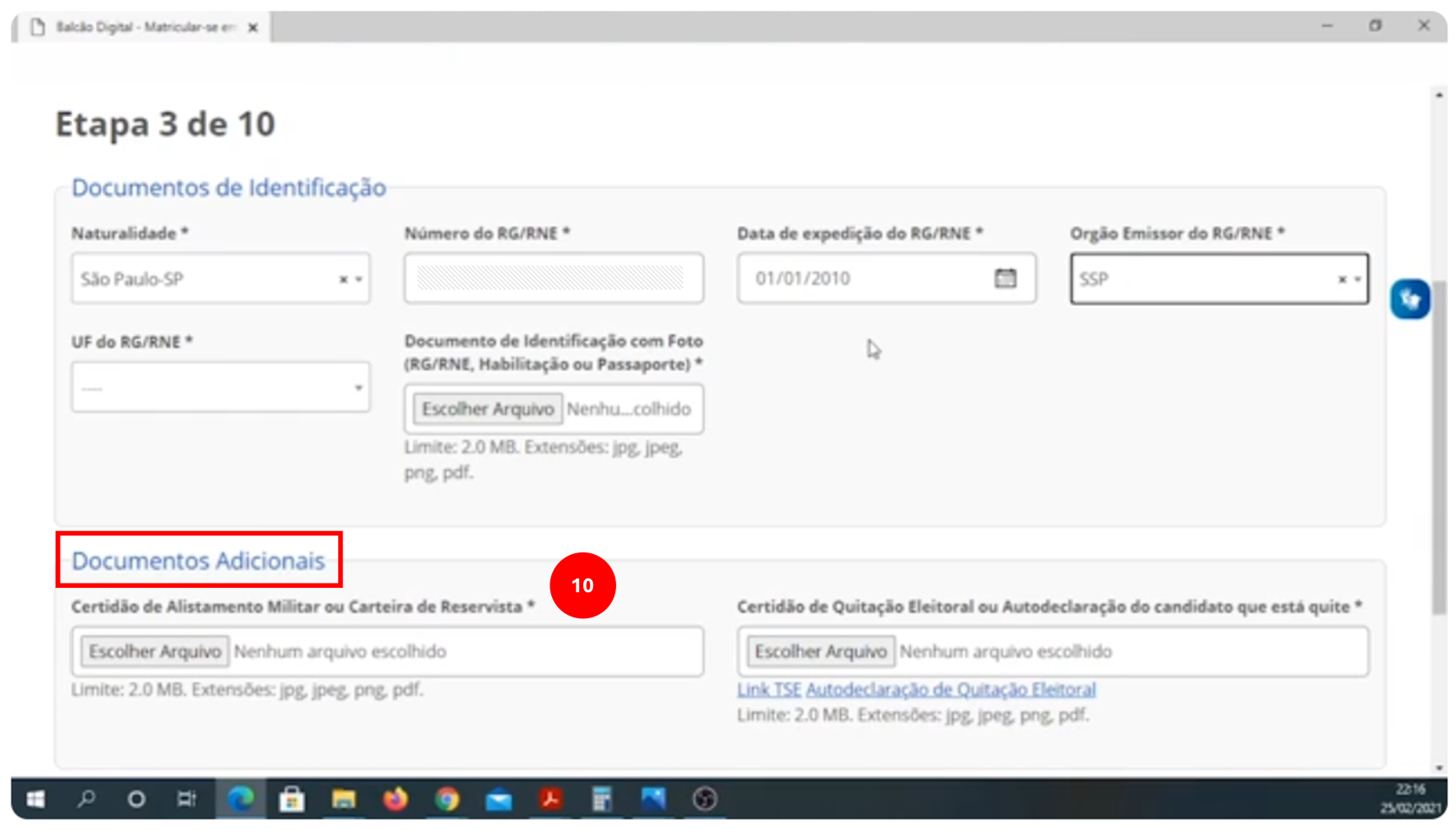
Task: Open Windows Search from the taskbar
Action: click(86, 800)
